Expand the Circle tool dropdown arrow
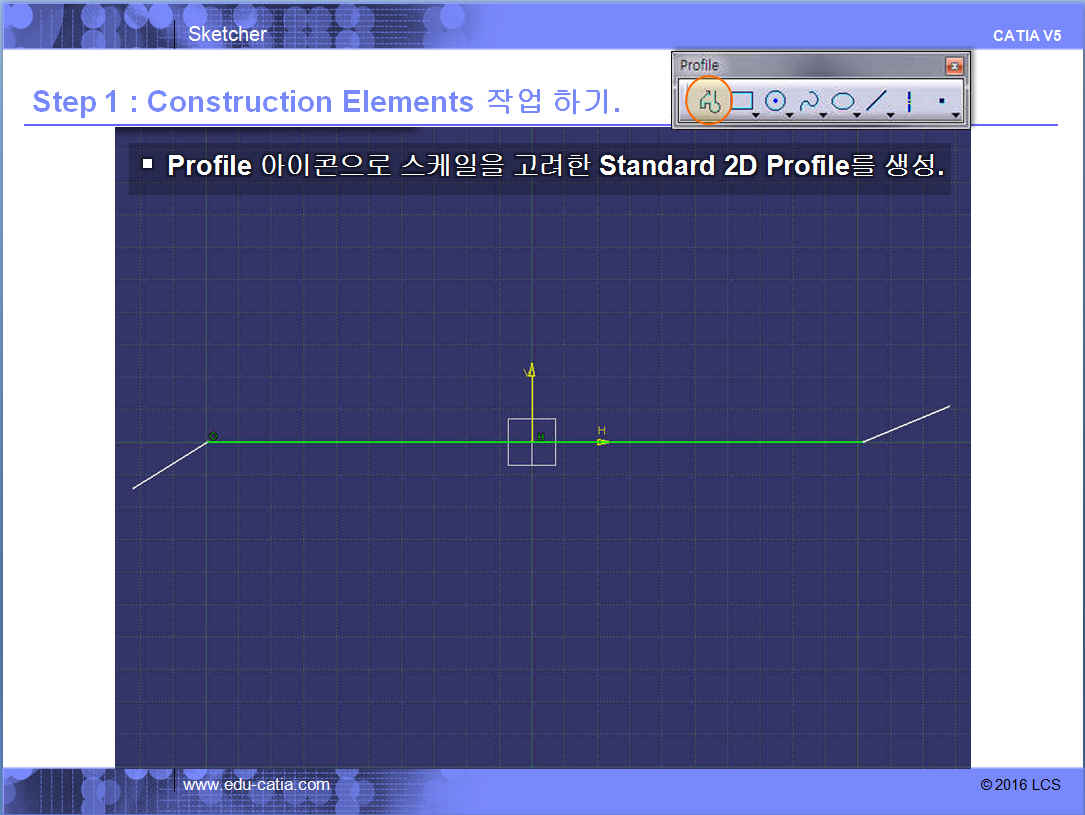 coord(790,116)
